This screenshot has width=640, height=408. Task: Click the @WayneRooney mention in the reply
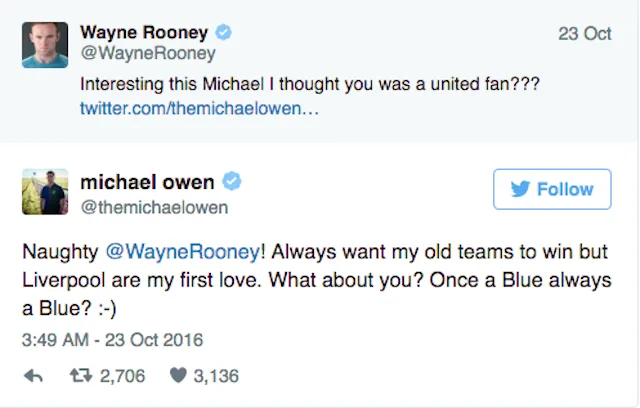coord(183,252)
